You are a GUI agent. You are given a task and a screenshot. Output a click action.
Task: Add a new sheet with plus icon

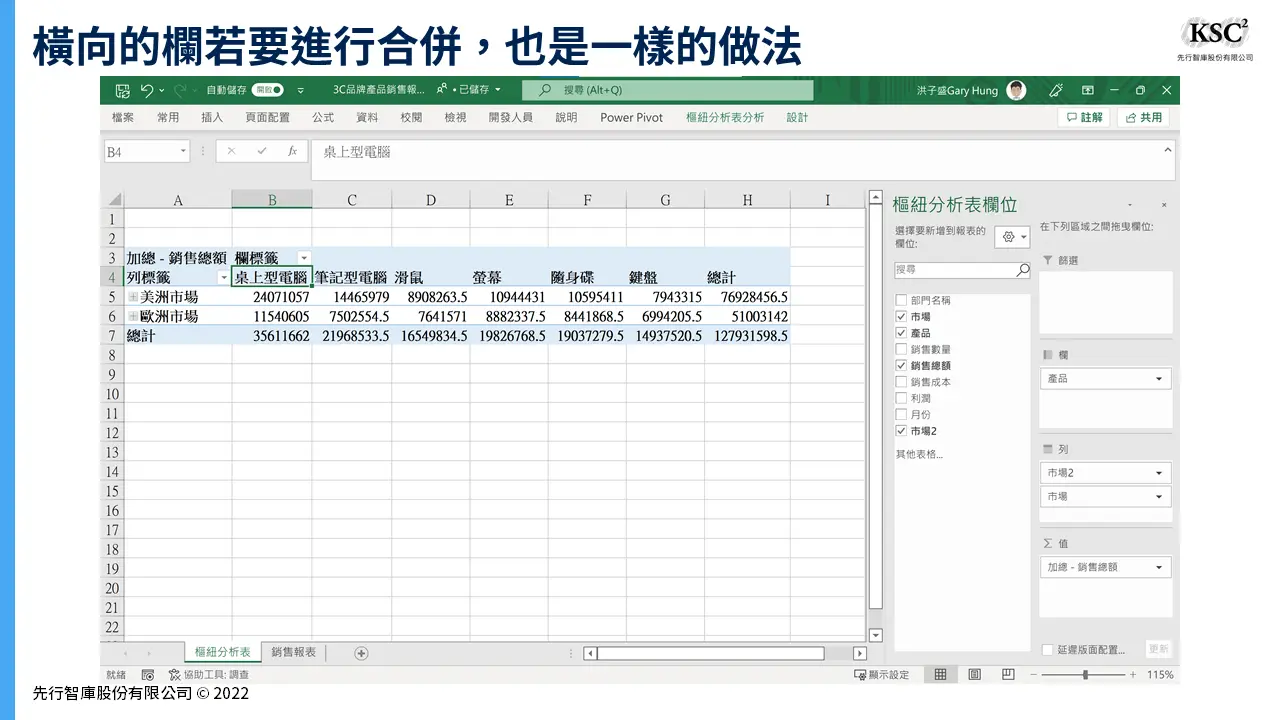pos(361,653)
